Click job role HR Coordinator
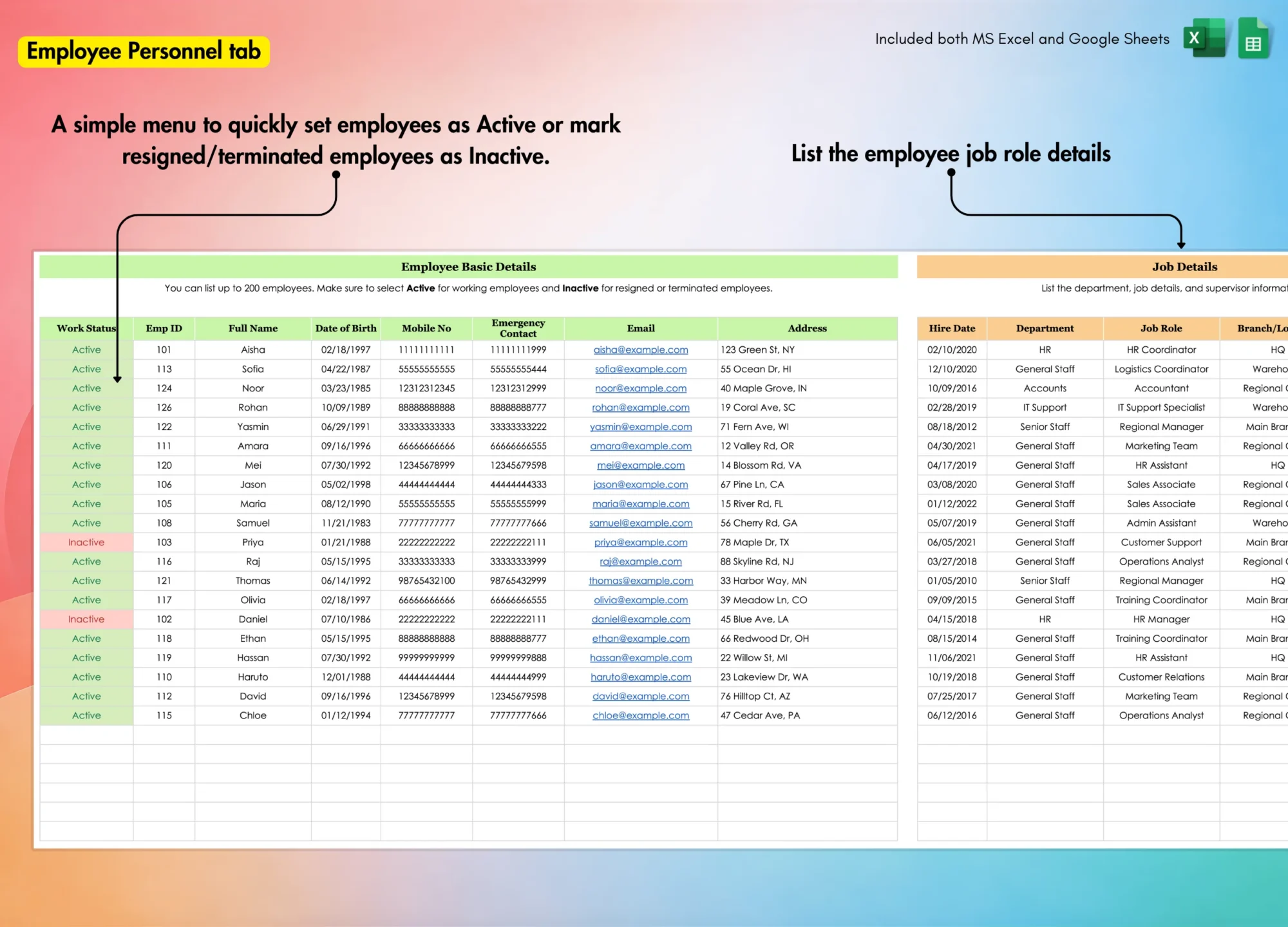This screenshot has height=927, width=1288. 1161,350
